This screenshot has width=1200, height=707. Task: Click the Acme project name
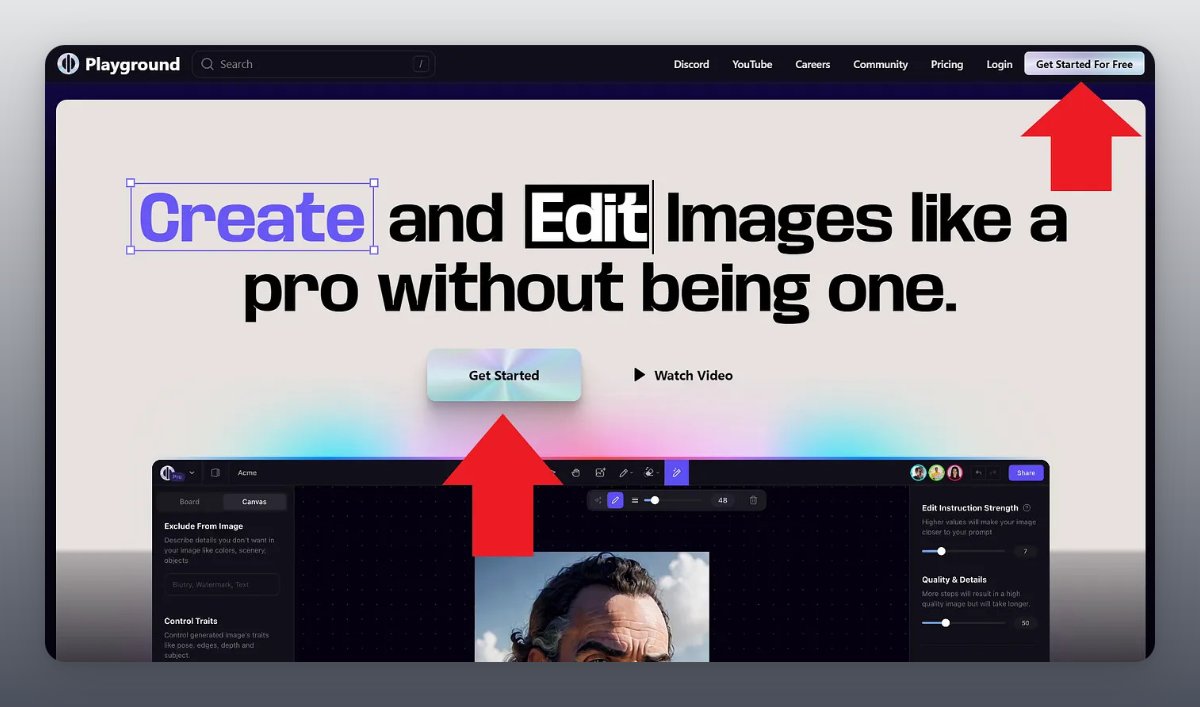tap(247, 473)
